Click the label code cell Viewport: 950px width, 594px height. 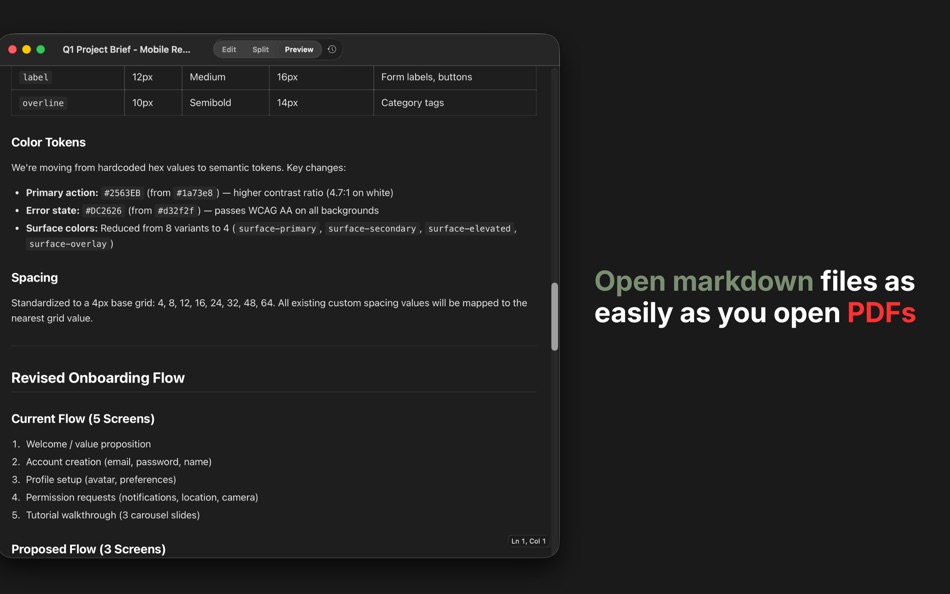35,77
